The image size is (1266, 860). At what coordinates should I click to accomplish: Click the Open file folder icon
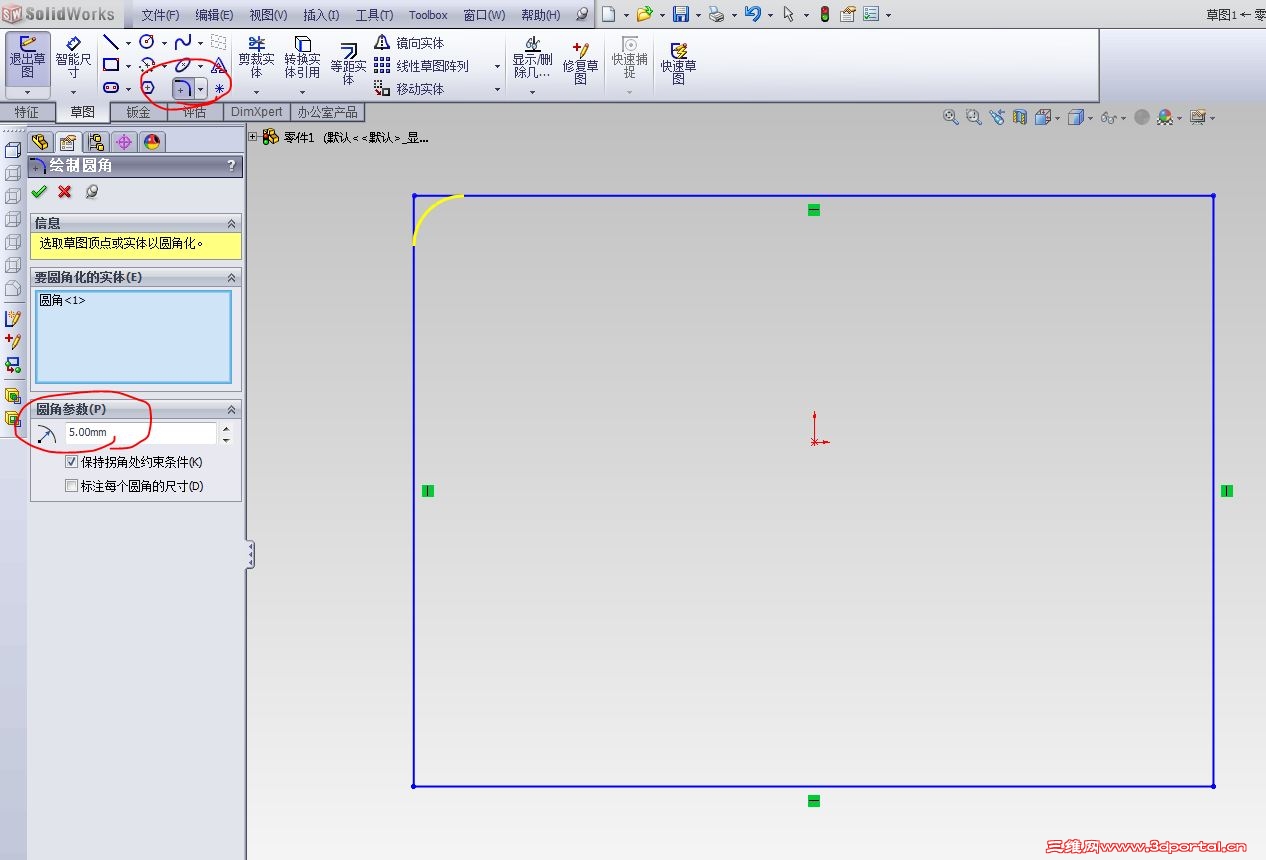[645, 14]
